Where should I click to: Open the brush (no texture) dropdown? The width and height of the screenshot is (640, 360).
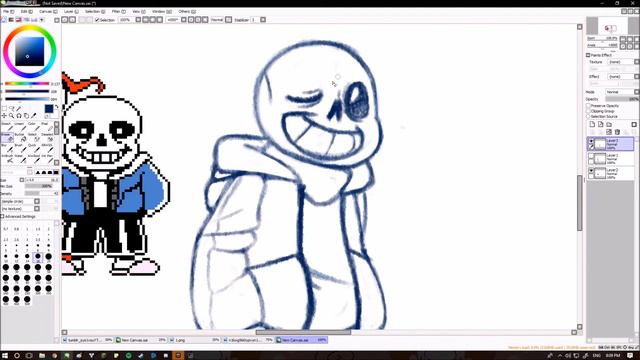coord(37,209)
